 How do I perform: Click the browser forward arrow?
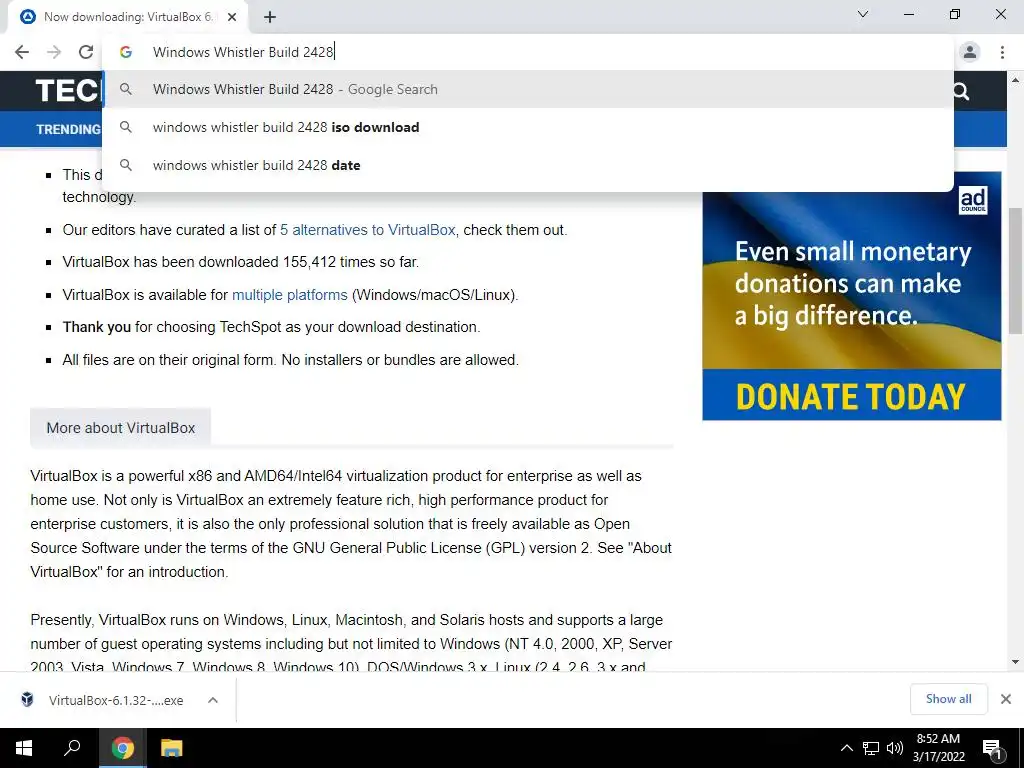pyautogui.click(x=54, y=52)
